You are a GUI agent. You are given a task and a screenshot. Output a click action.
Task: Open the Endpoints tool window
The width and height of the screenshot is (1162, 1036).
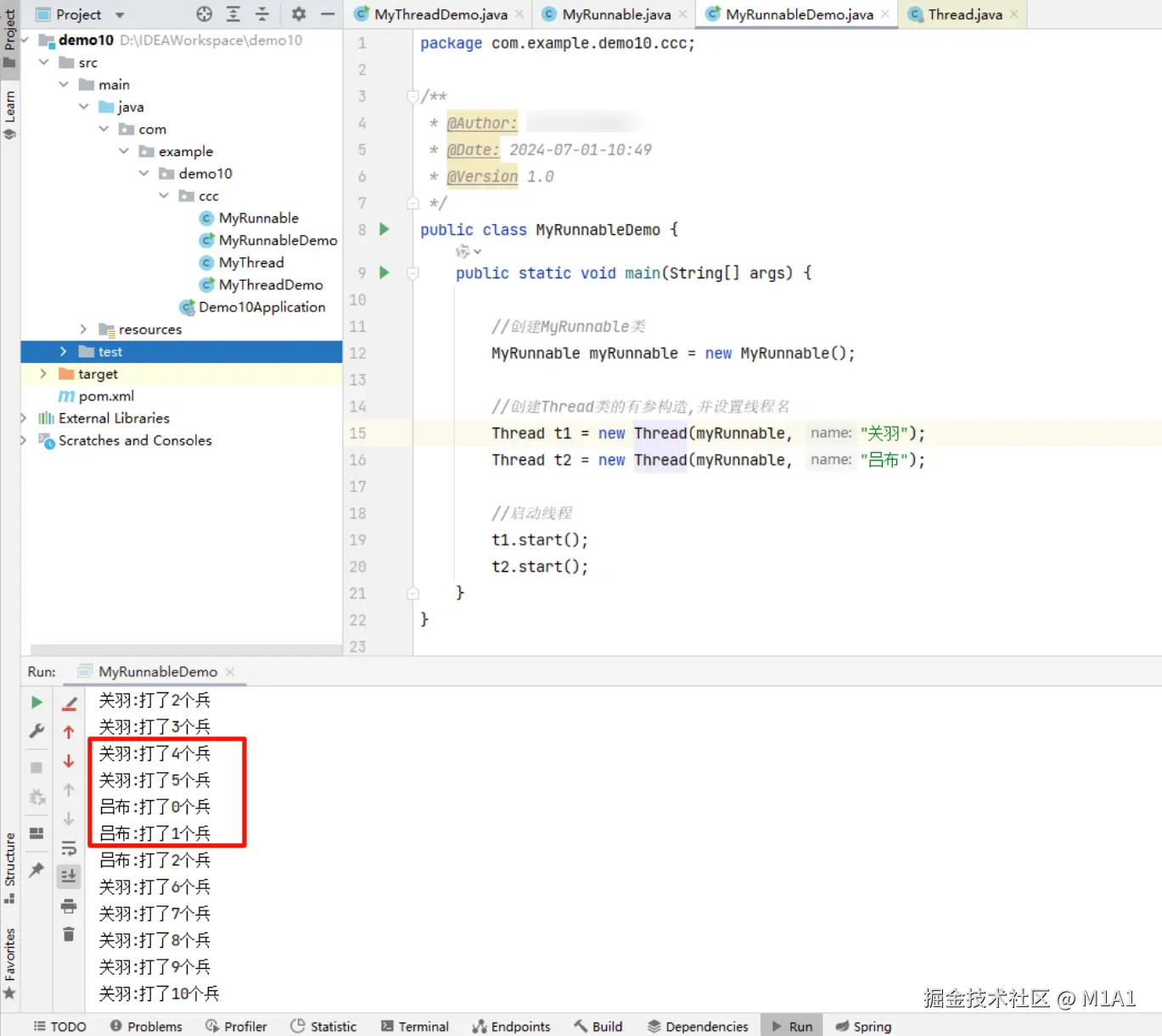coord(512,1026)
